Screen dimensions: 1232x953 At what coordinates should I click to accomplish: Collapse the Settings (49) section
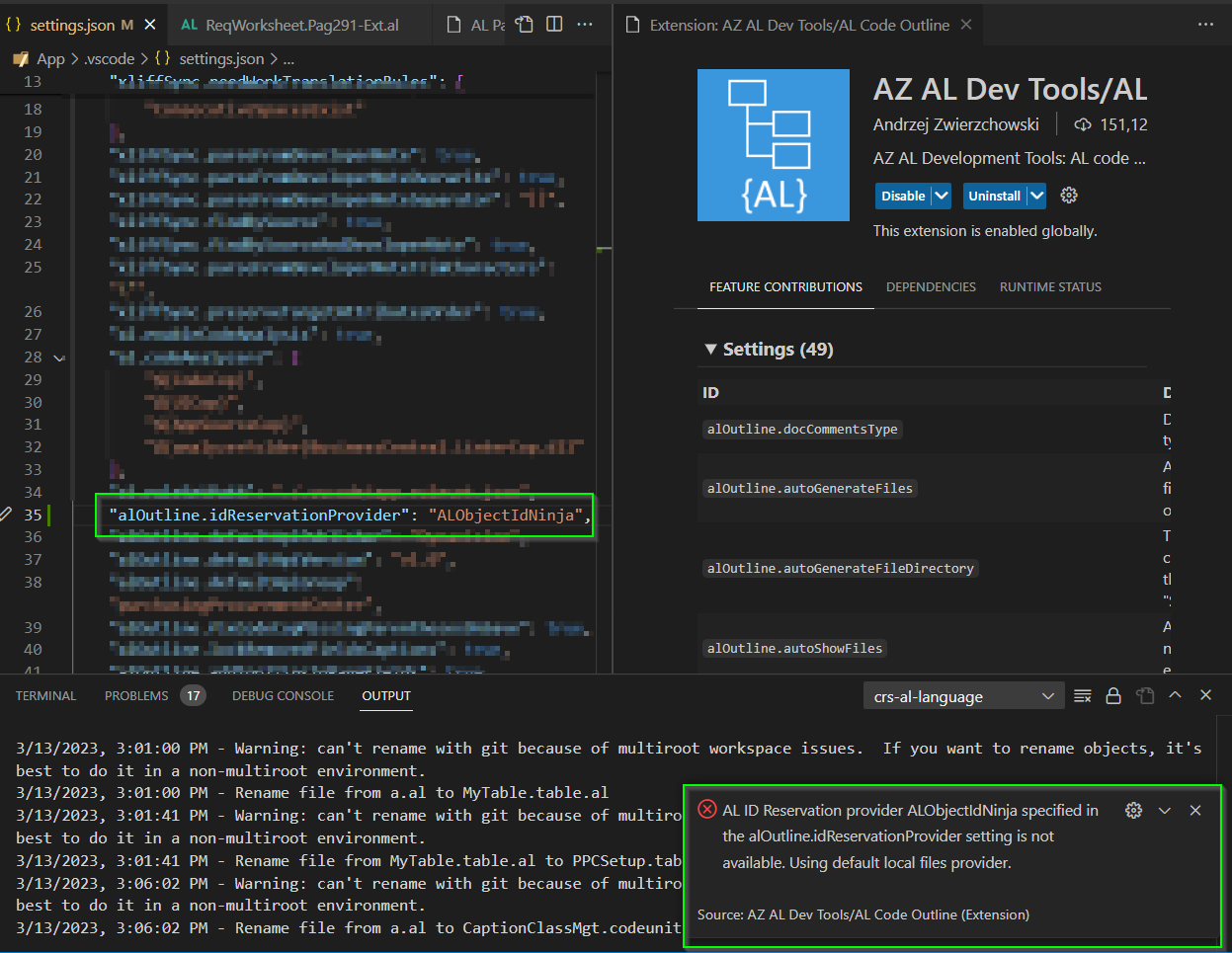tap(709, 349)
